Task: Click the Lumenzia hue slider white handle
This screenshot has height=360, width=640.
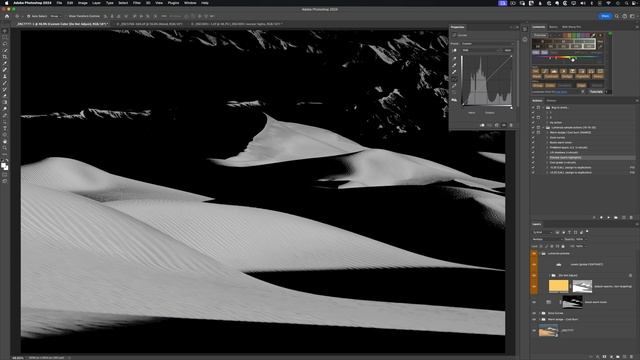Action: tap(573, 60)
